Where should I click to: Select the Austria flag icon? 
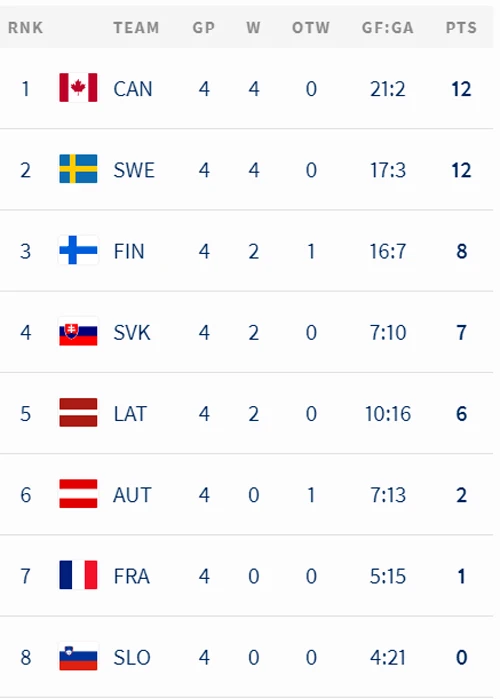click(78, 493)
